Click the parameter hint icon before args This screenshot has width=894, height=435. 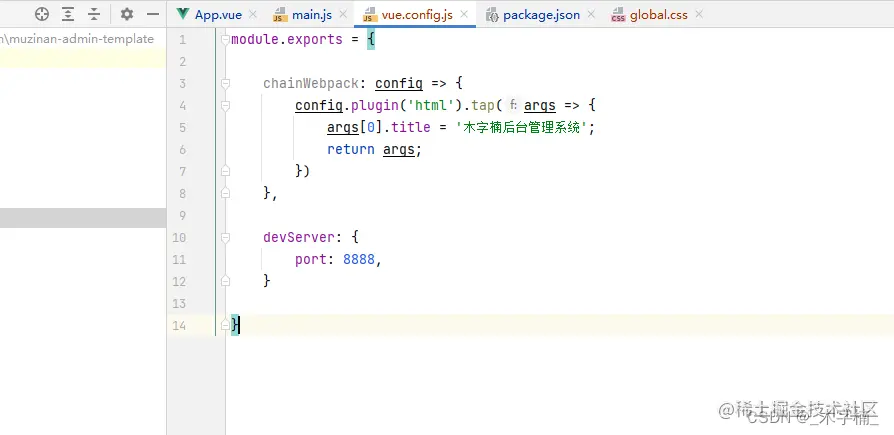pos(513,105)
